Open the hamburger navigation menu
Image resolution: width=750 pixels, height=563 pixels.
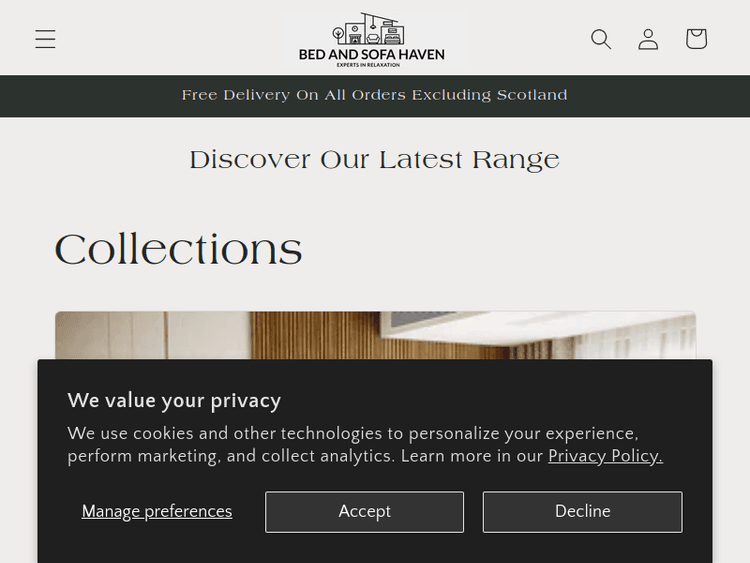(45, 39)
